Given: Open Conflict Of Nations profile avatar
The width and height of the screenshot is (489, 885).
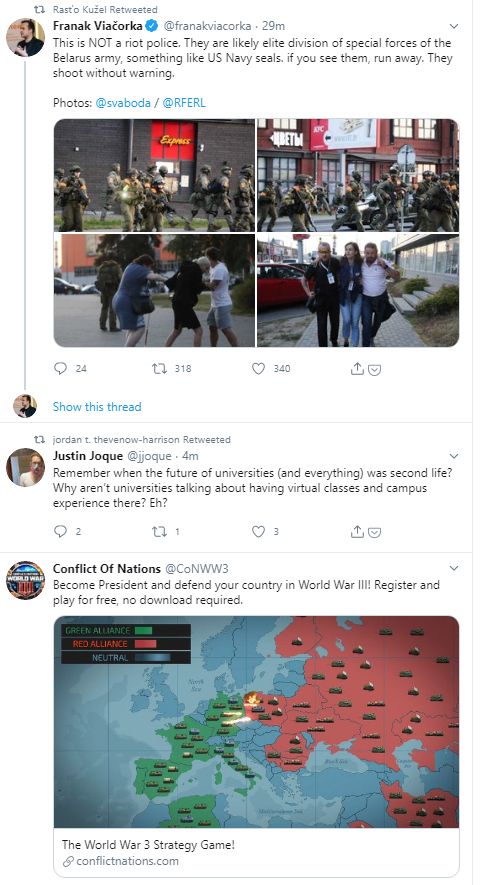Looking at the screenshot, I should click(25, 580).
